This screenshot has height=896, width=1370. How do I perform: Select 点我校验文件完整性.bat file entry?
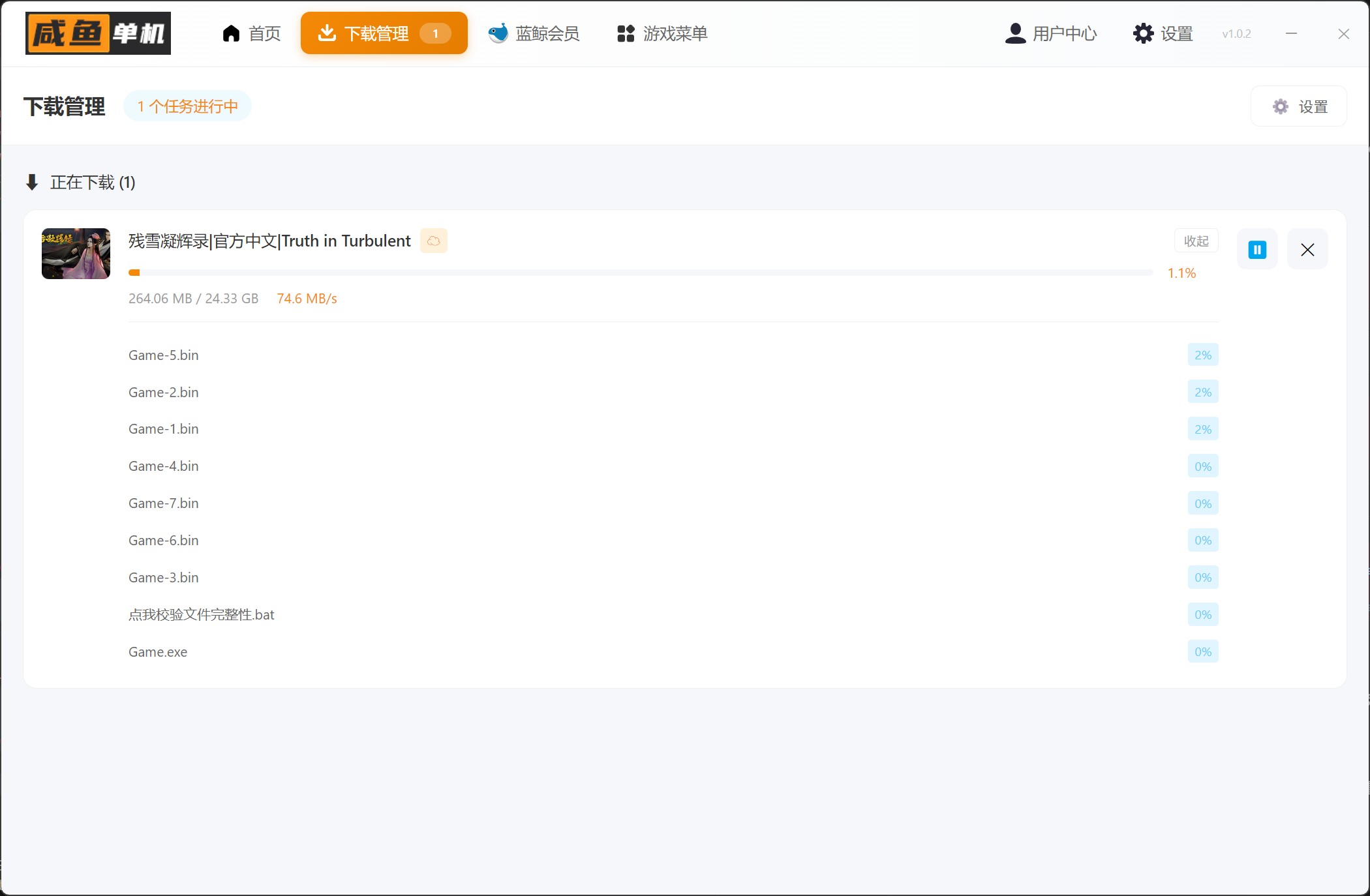click(x=202, y=615)
